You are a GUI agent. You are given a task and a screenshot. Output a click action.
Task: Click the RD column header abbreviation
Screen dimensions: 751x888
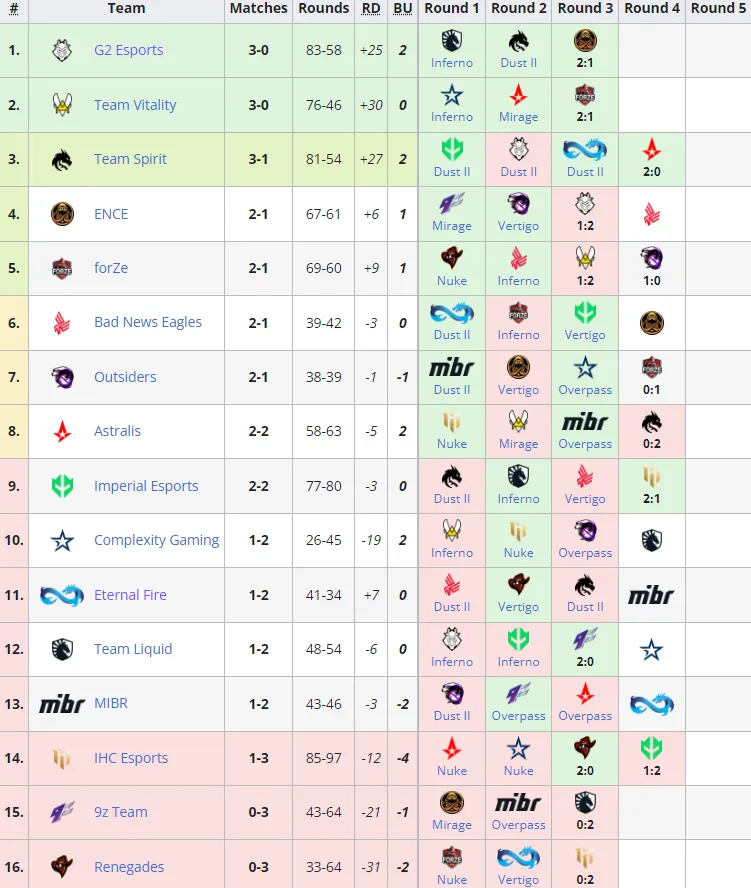click(371, 8)
